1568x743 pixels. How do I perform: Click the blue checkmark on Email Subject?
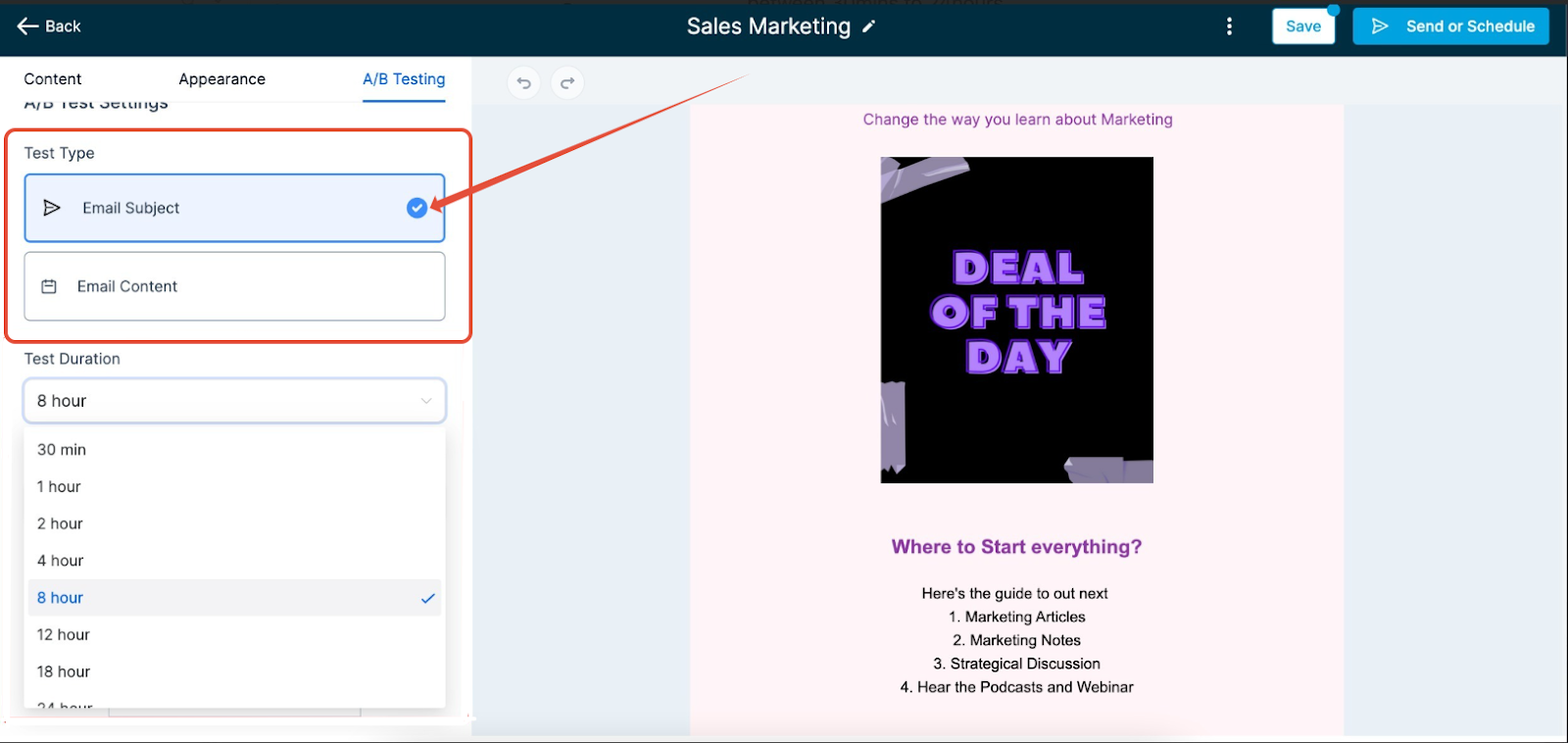[x=416, y=208]
